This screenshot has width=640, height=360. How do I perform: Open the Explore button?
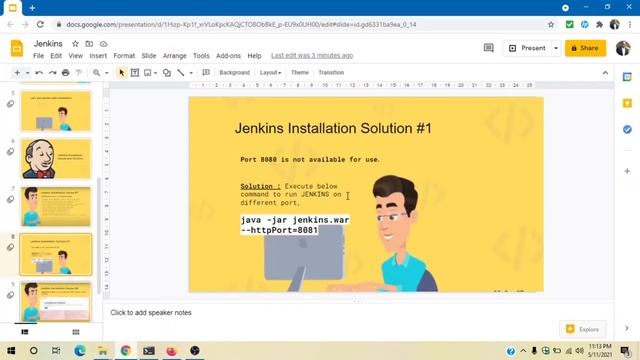tap(583, 329)
